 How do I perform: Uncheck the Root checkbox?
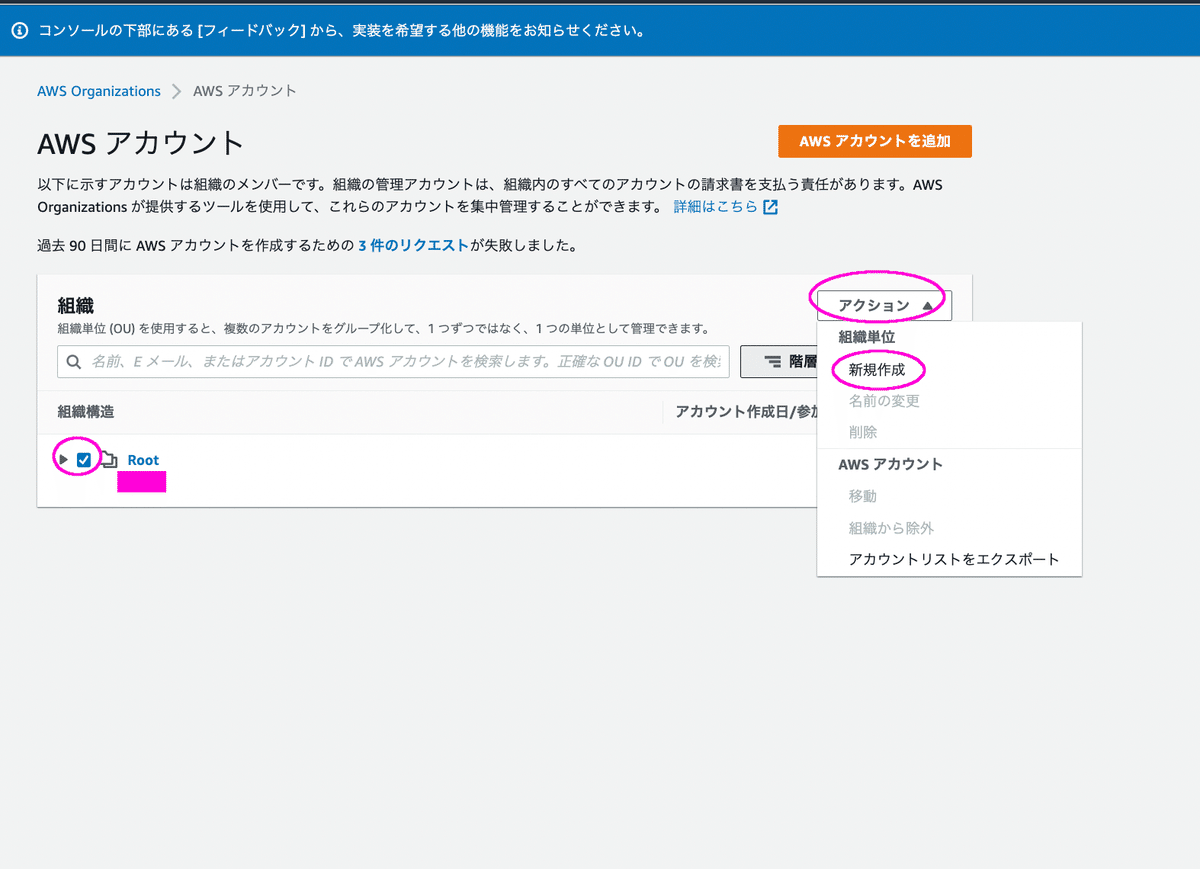click(84, 460)
